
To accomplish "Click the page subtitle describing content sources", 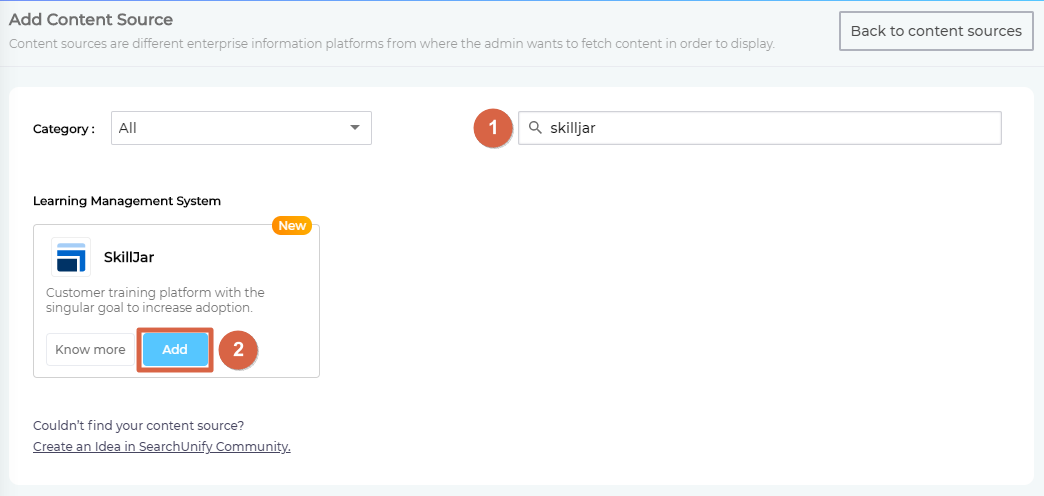I will tap(391, 44).
